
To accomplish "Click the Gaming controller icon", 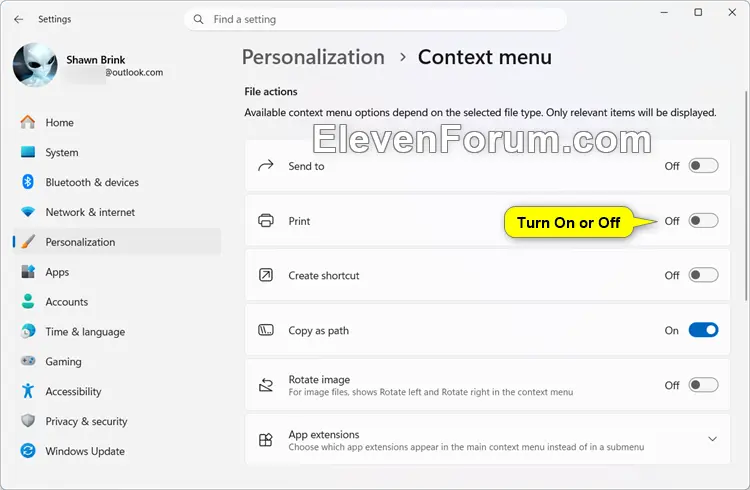I will coord(28,361).
